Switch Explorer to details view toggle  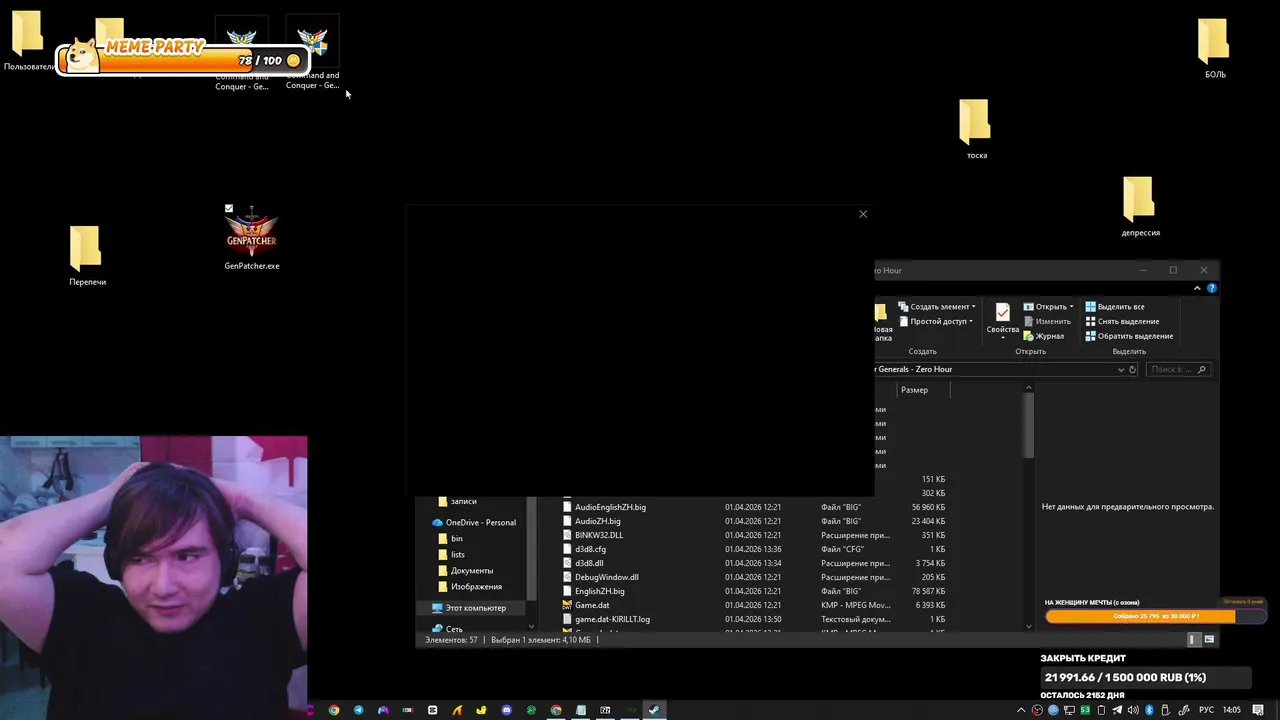pos(1192,639)
